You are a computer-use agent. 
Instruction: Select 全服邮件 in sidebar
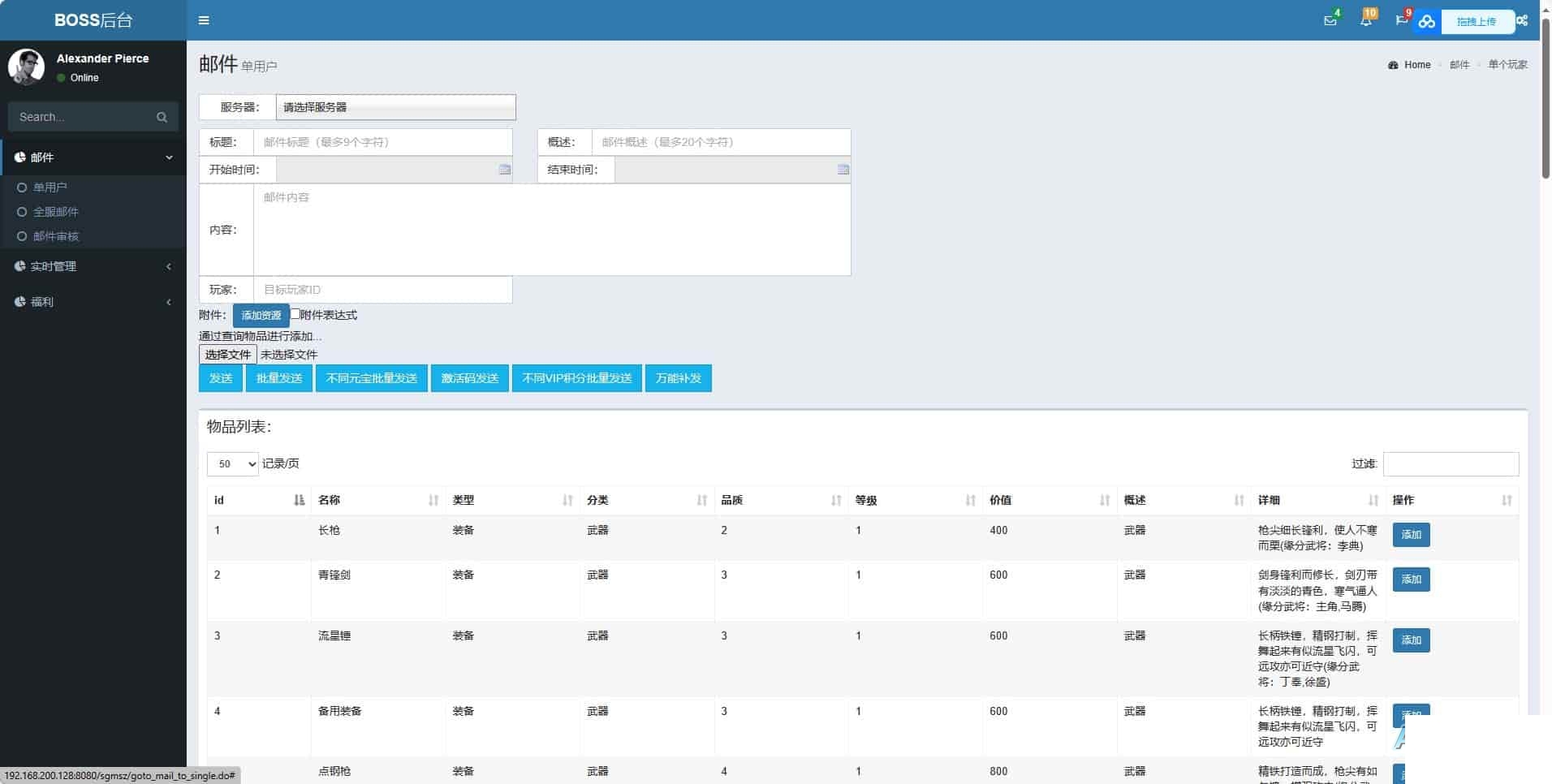[x=55, y=212]
